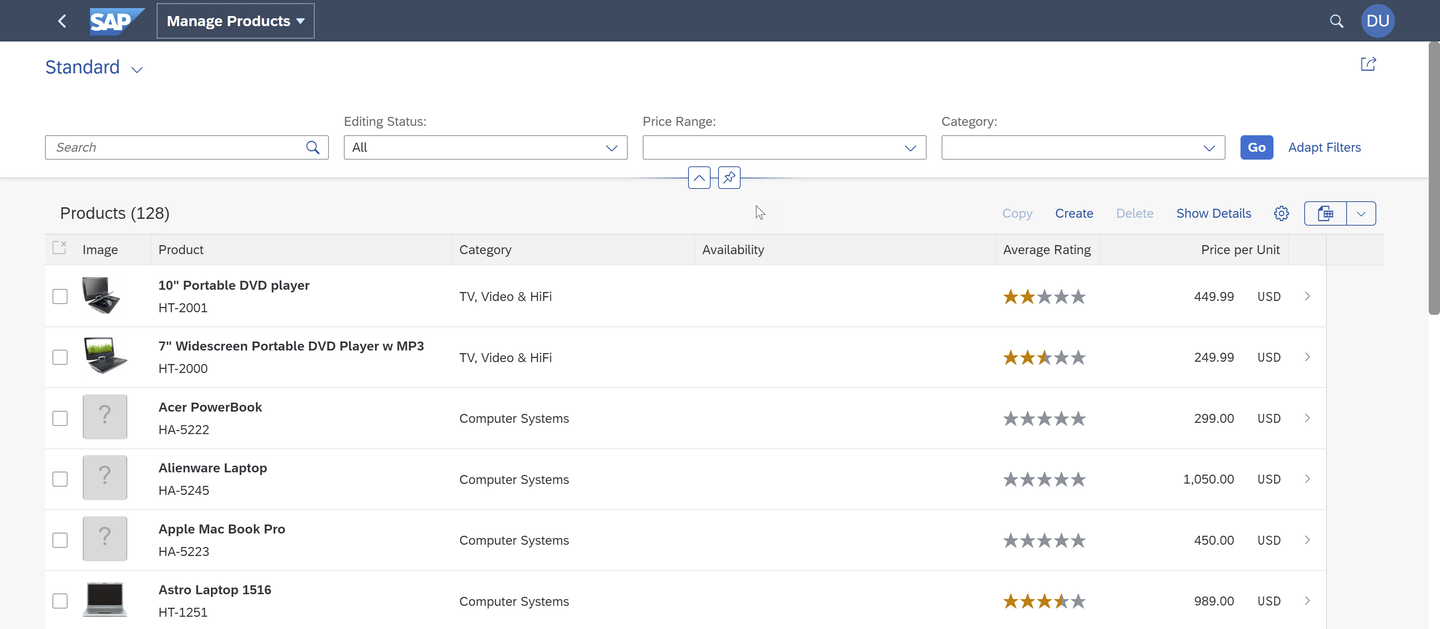Click product name Alienware Laptop
1440x629 pixels.
[x=213, y=468]
